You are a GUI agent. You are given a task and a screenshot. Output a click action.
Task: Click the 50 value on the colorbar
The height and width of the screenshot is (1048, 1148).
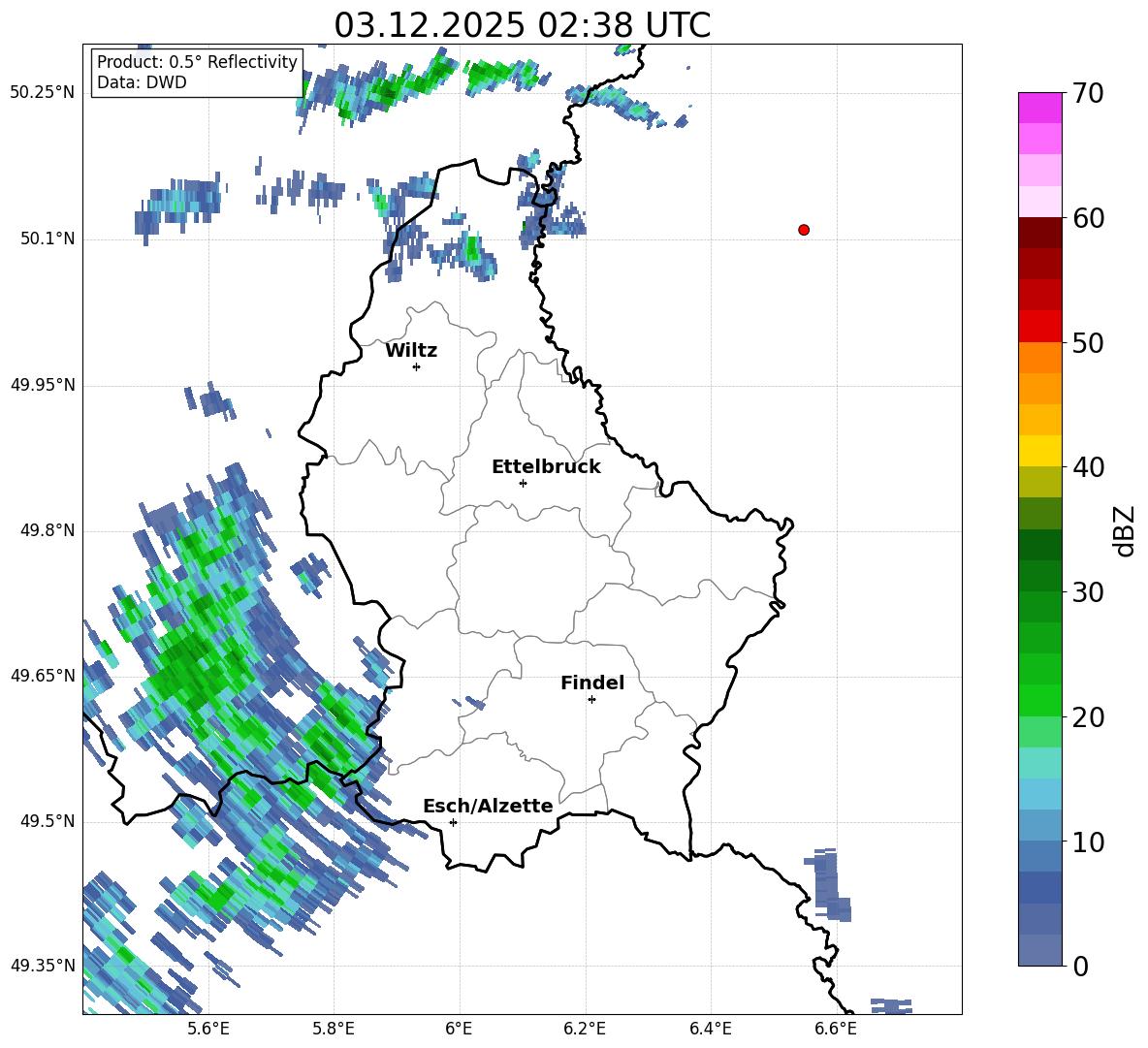click(x=1087, y=342)
